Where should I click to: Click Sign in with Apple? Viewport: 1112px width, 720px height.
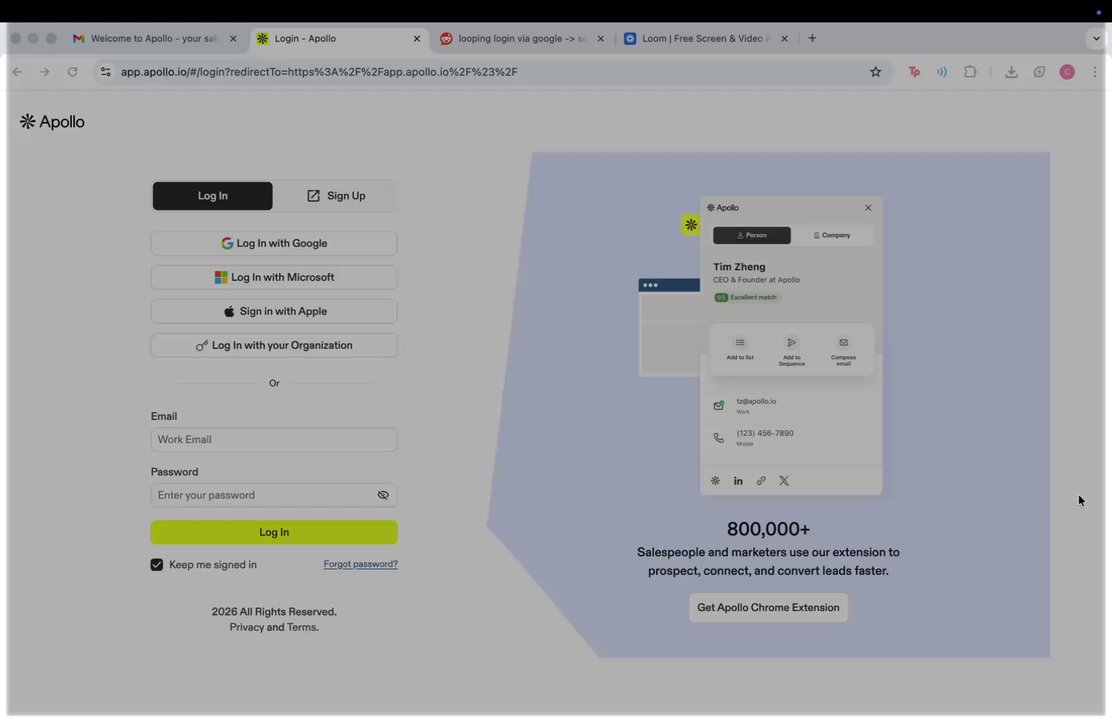(x=274, y=311)
